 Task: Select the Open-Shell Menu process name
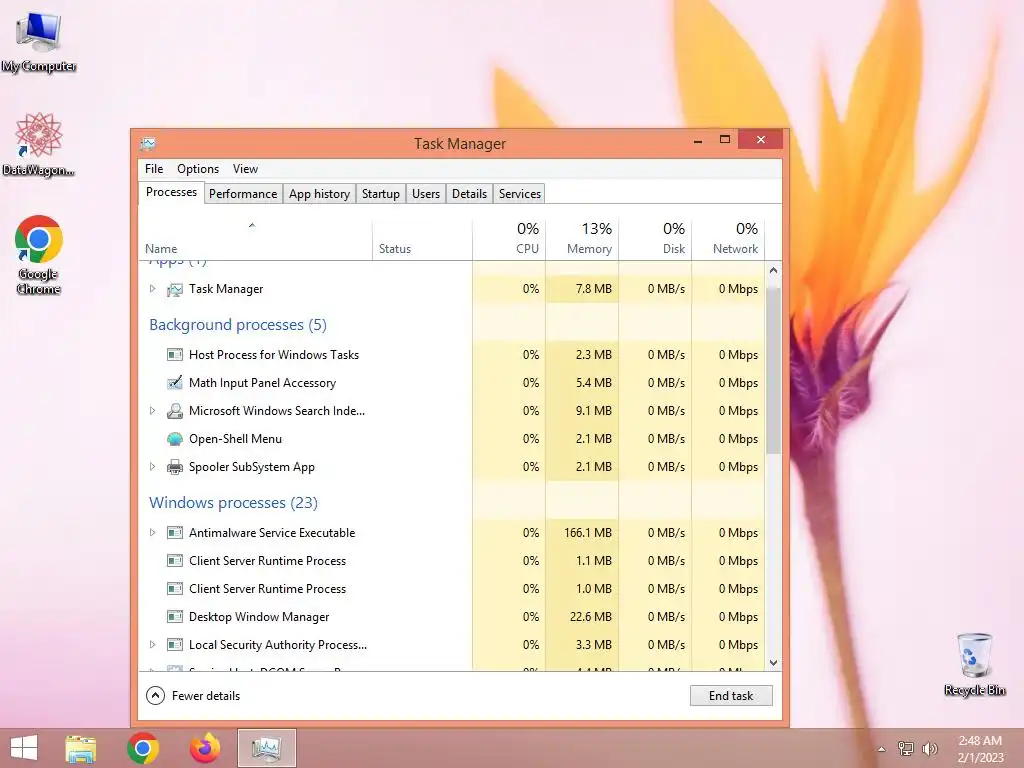coord(235,439)
